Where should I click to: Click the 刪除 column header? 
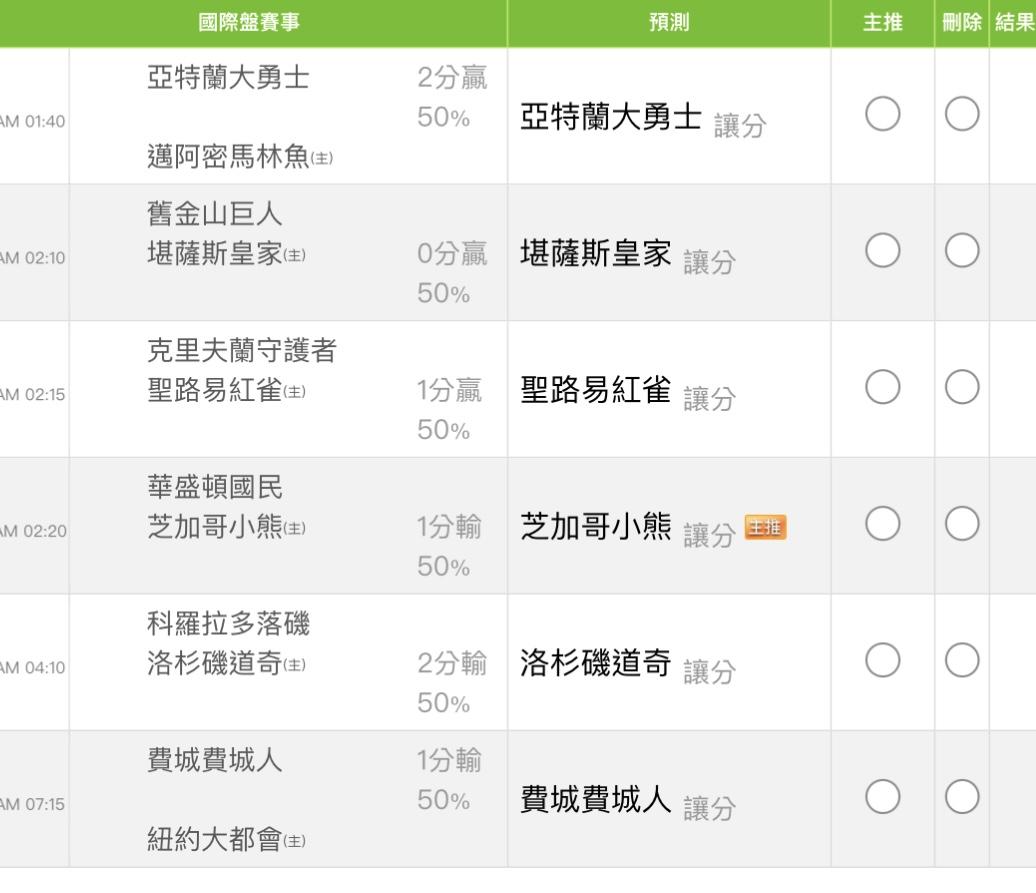[961, 23]
